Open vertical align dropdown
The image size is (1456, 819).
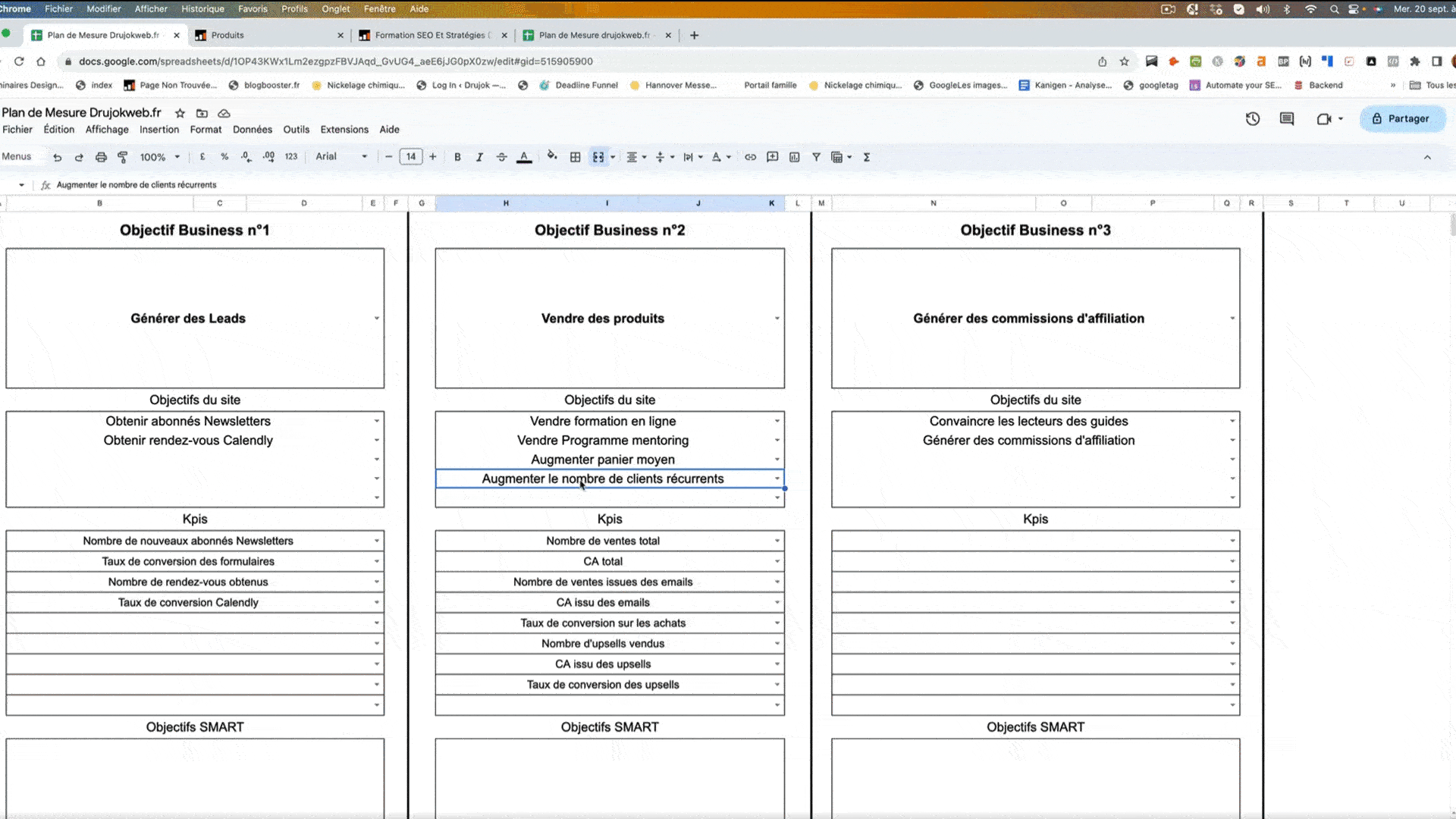pyautogui.click(x=664, y=157)
